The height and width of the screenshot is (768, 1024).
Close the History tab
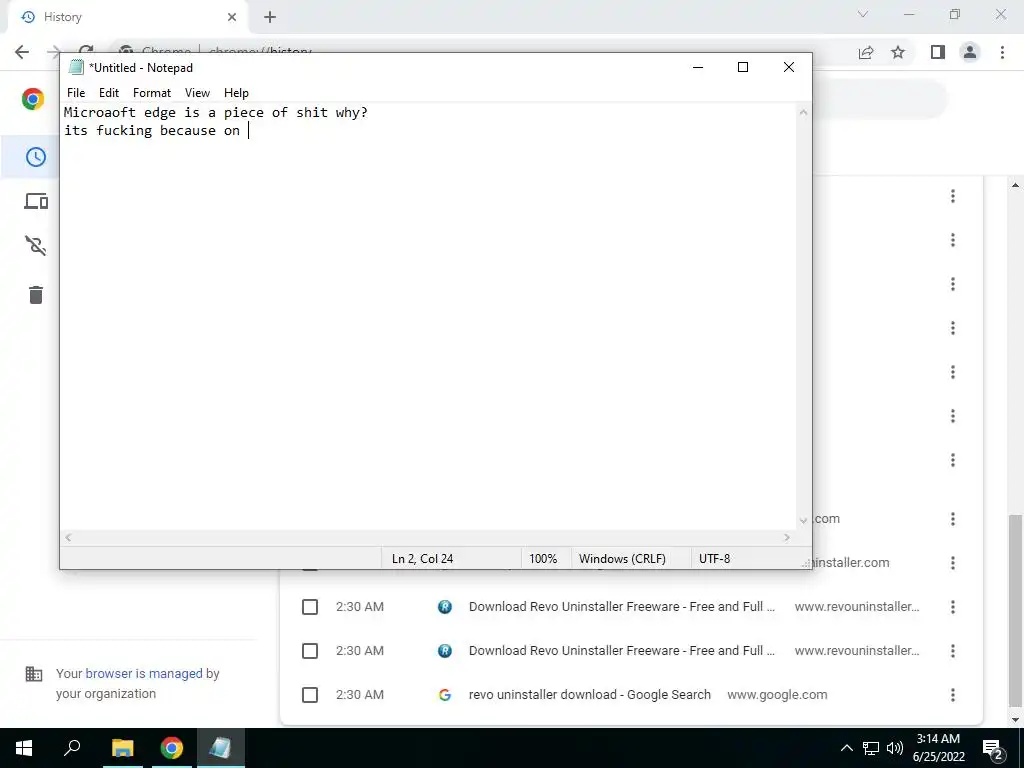click(232, 17)
